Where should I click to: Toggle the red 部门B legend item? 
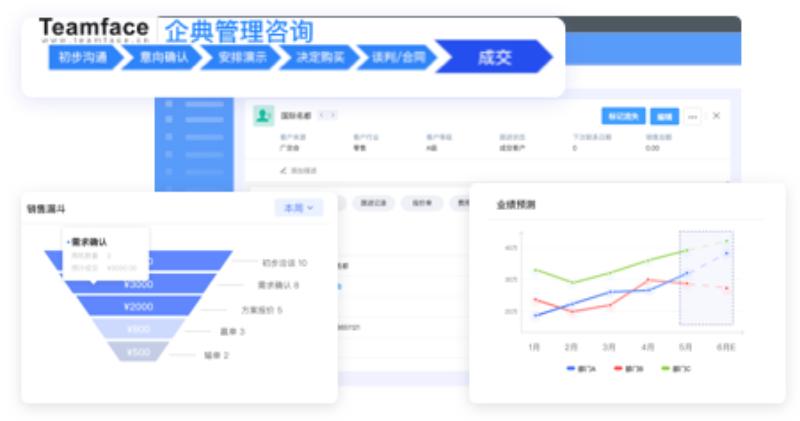coord(629,368)
